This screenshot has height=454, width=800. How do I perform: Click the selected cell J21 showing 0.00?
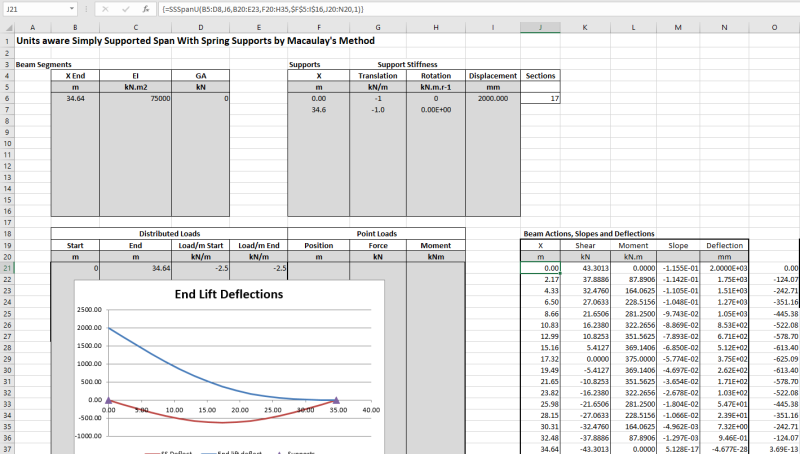[540, 268]
